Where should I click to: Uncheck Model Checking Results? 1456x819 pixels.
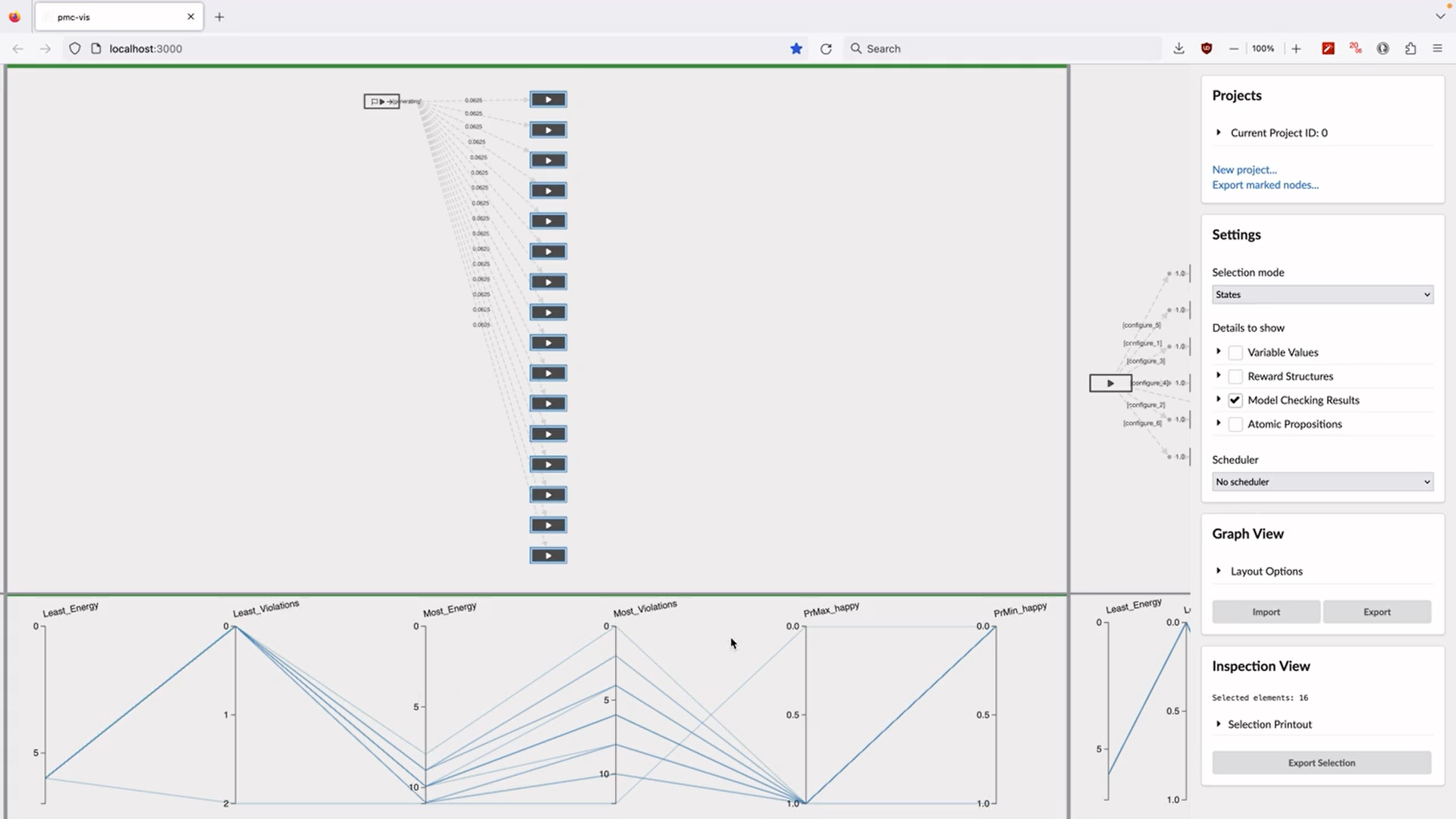click(x=1235, y=400)
